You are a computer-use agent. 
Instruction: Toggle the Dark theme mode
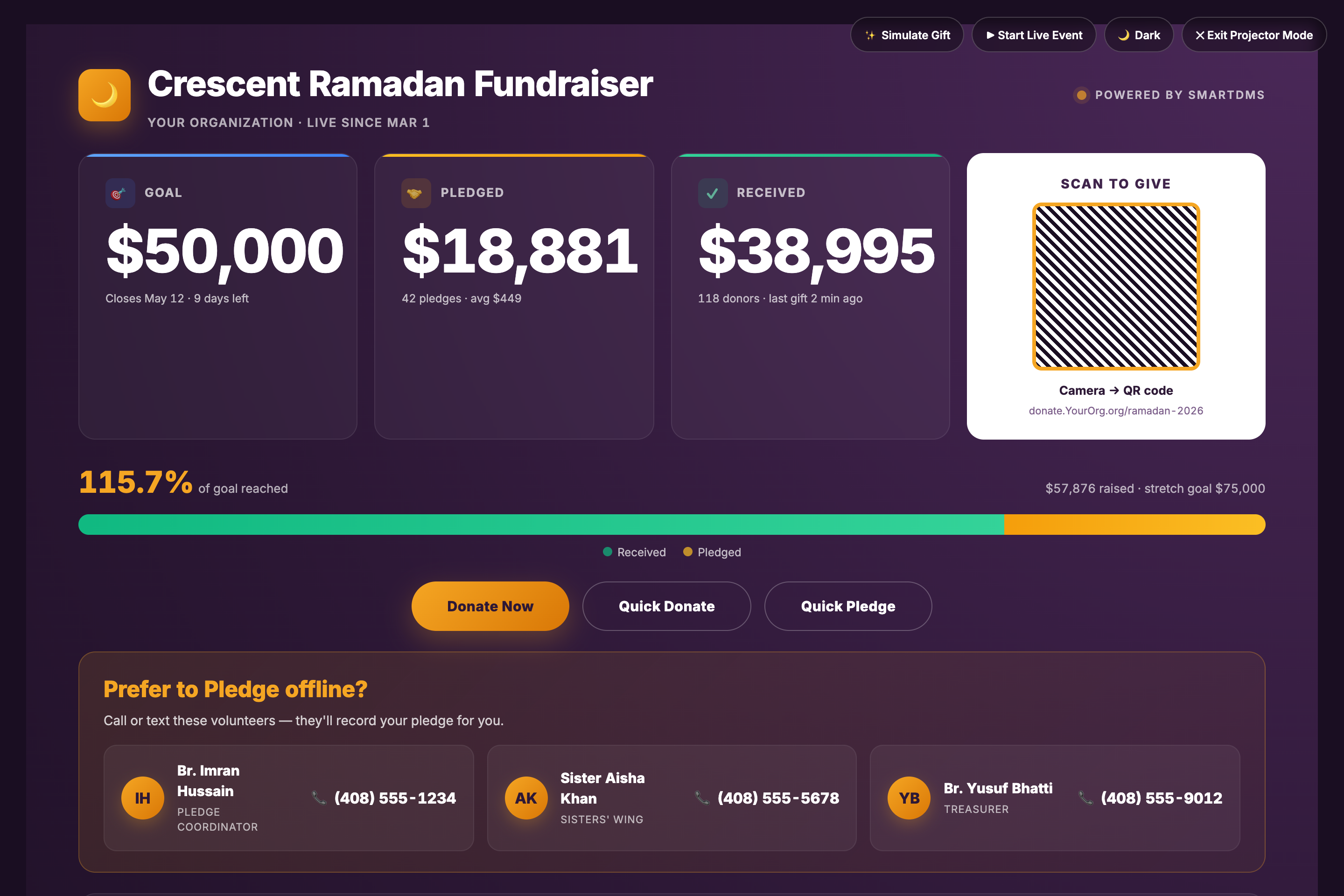1139,35
